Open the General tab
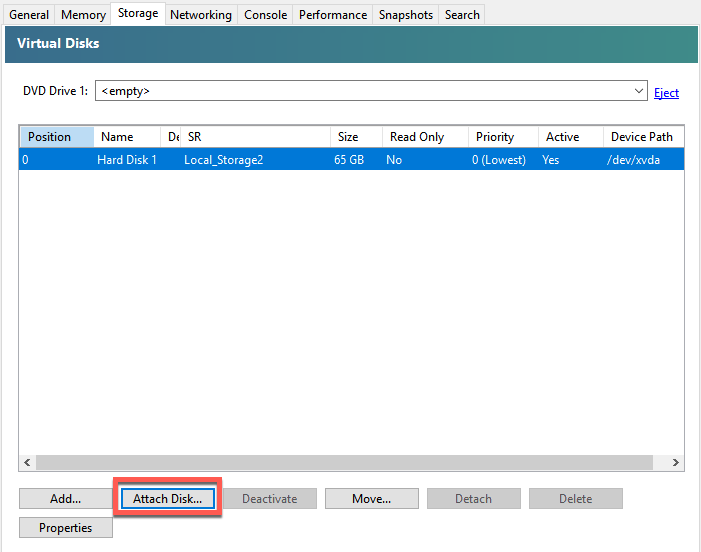The height and width of the screenshot is (552, 701). point(29,15)
